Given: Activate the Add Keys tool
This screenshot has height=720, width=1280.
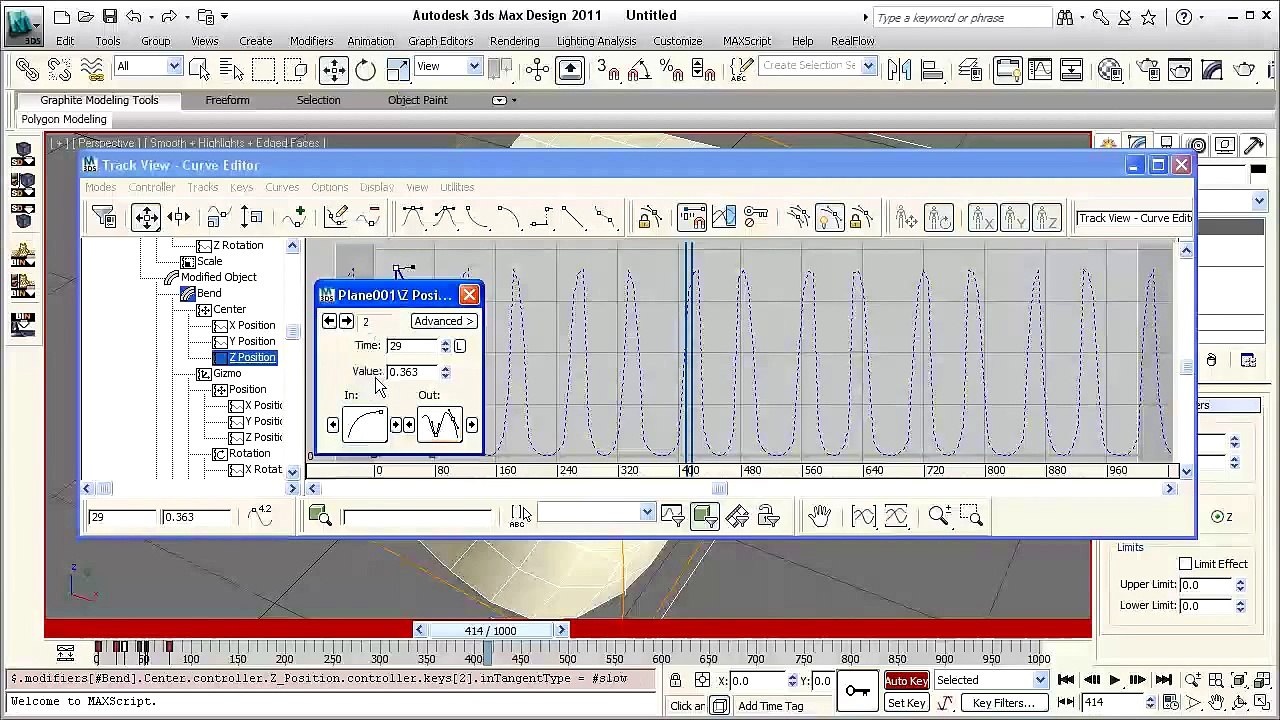Looking at the screenshot, I should [x=293, y=217].
